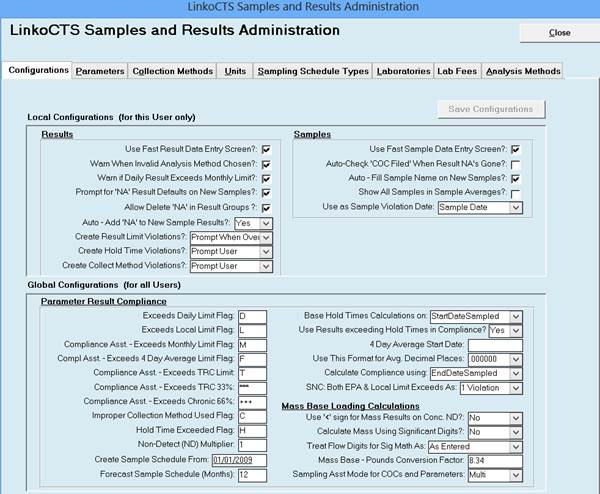The width and height of the screenshot is (600, 494).
Task: Switch to the Parameters tab
Action: click(100, 71)
